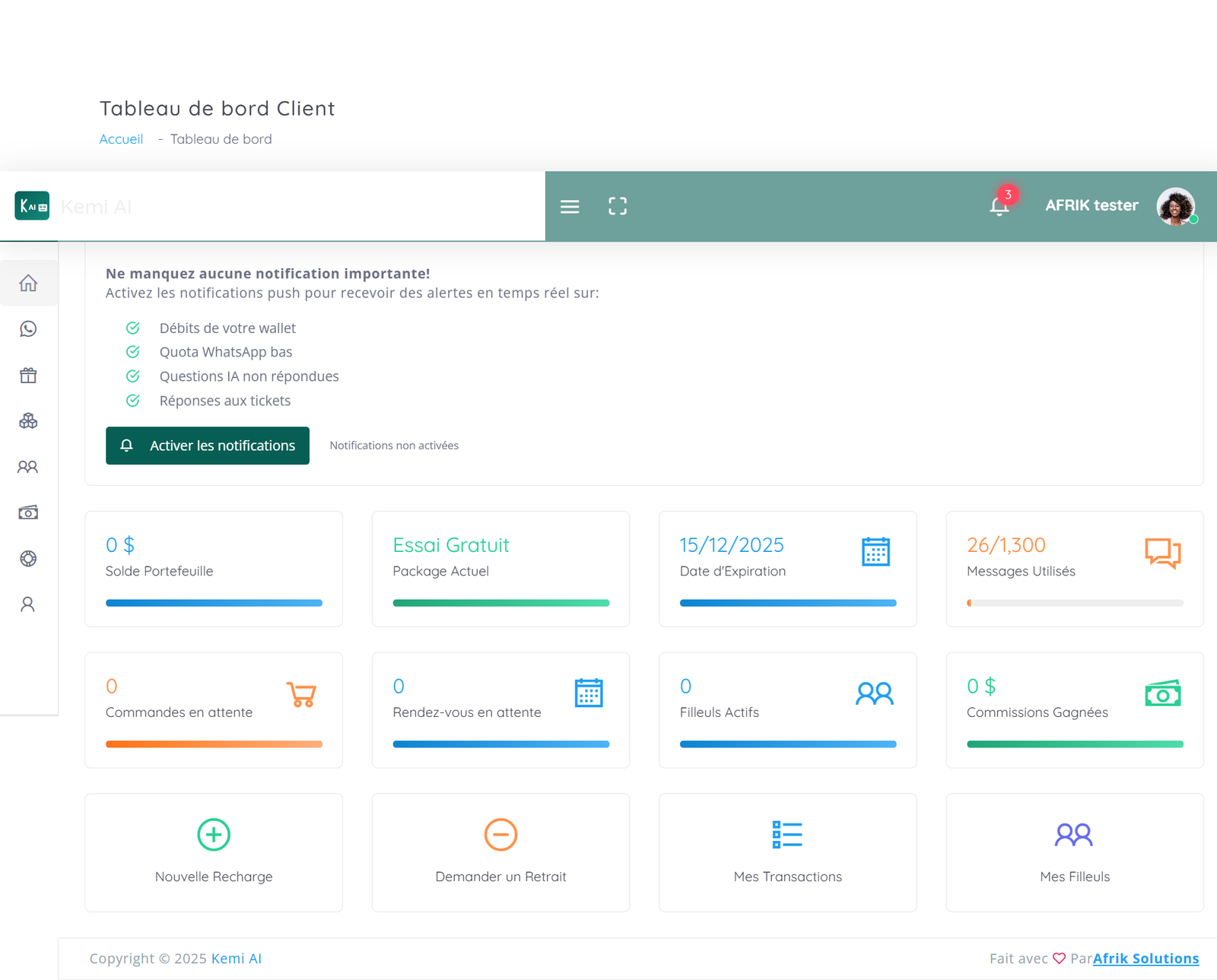Open Nouvelle Recharge tile
Viewport: 1217px width, 980px height.
(214, 852)
